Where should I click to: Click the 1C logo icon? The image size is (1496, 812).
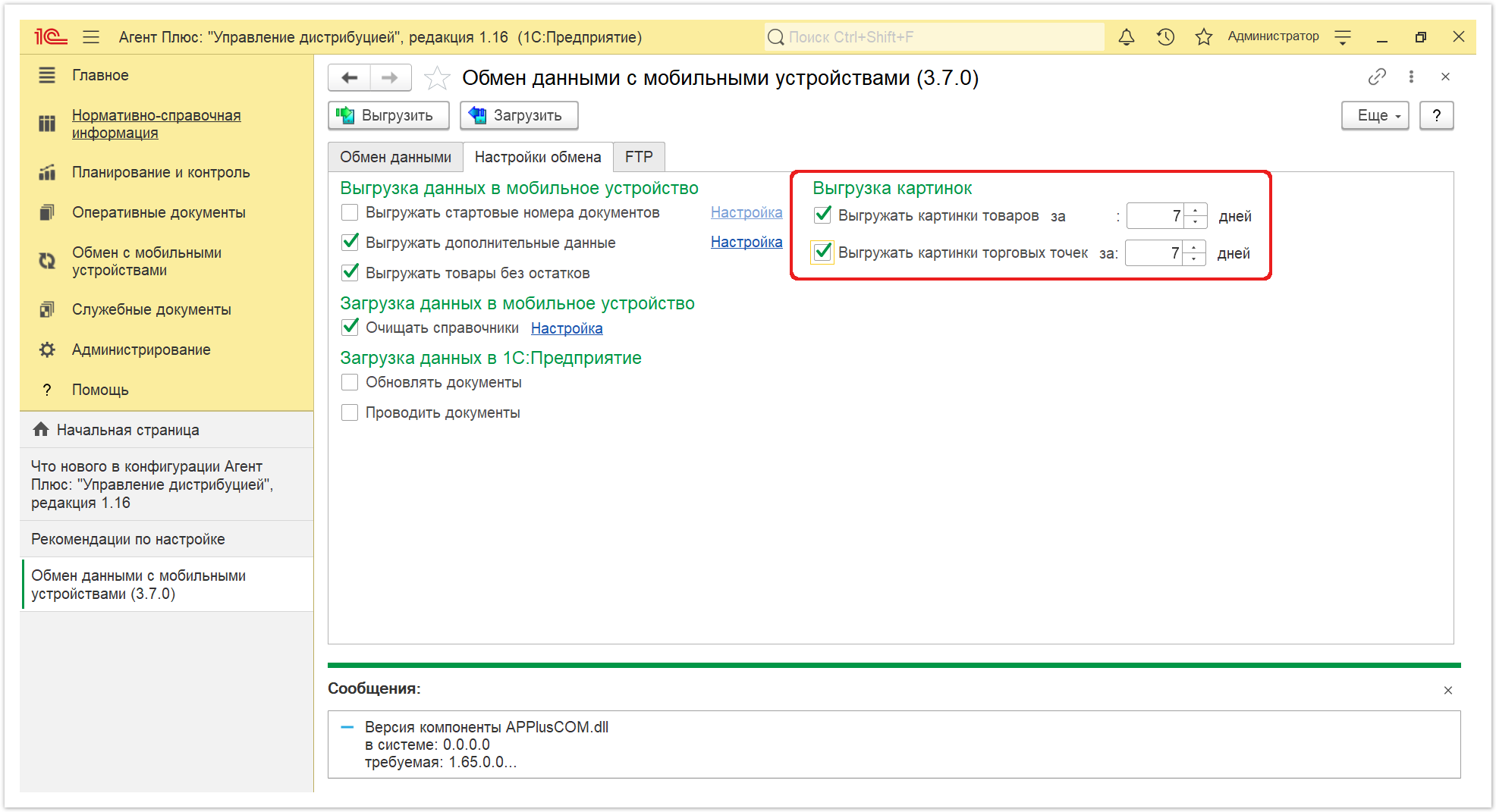click(50, 36)
